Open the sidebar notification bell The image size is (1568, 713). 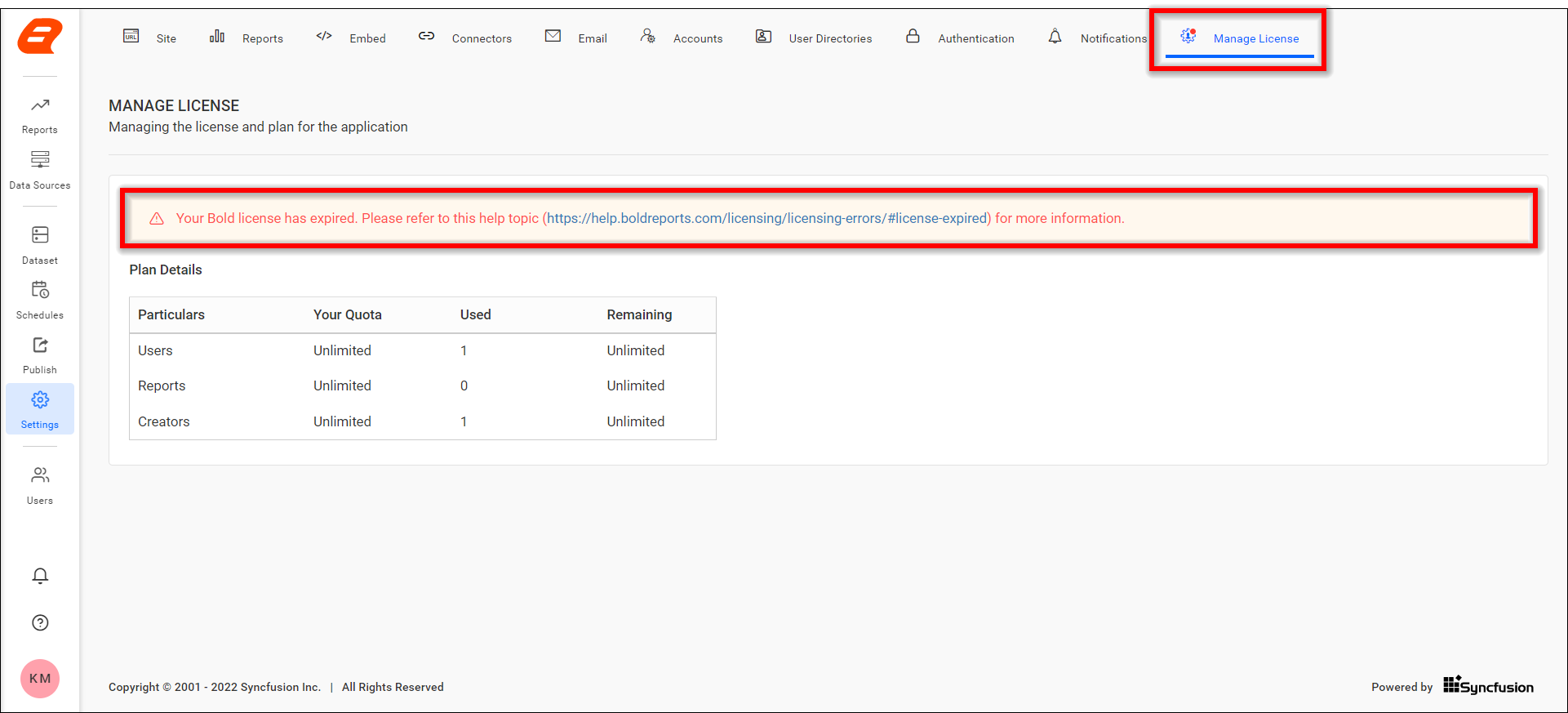pyautogui.click(x=40, y=576)
